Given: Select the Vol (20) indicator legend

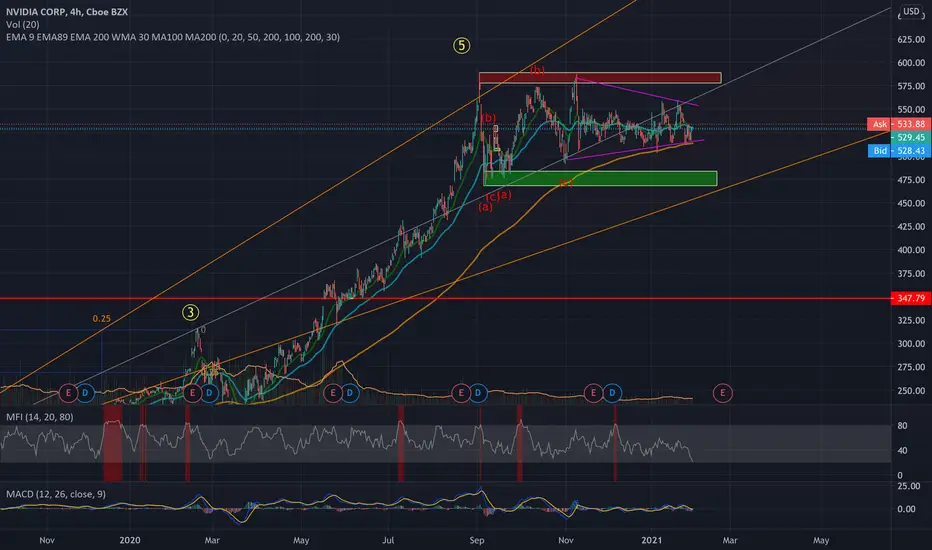Looking at the screenshot, I should (23, 24).
